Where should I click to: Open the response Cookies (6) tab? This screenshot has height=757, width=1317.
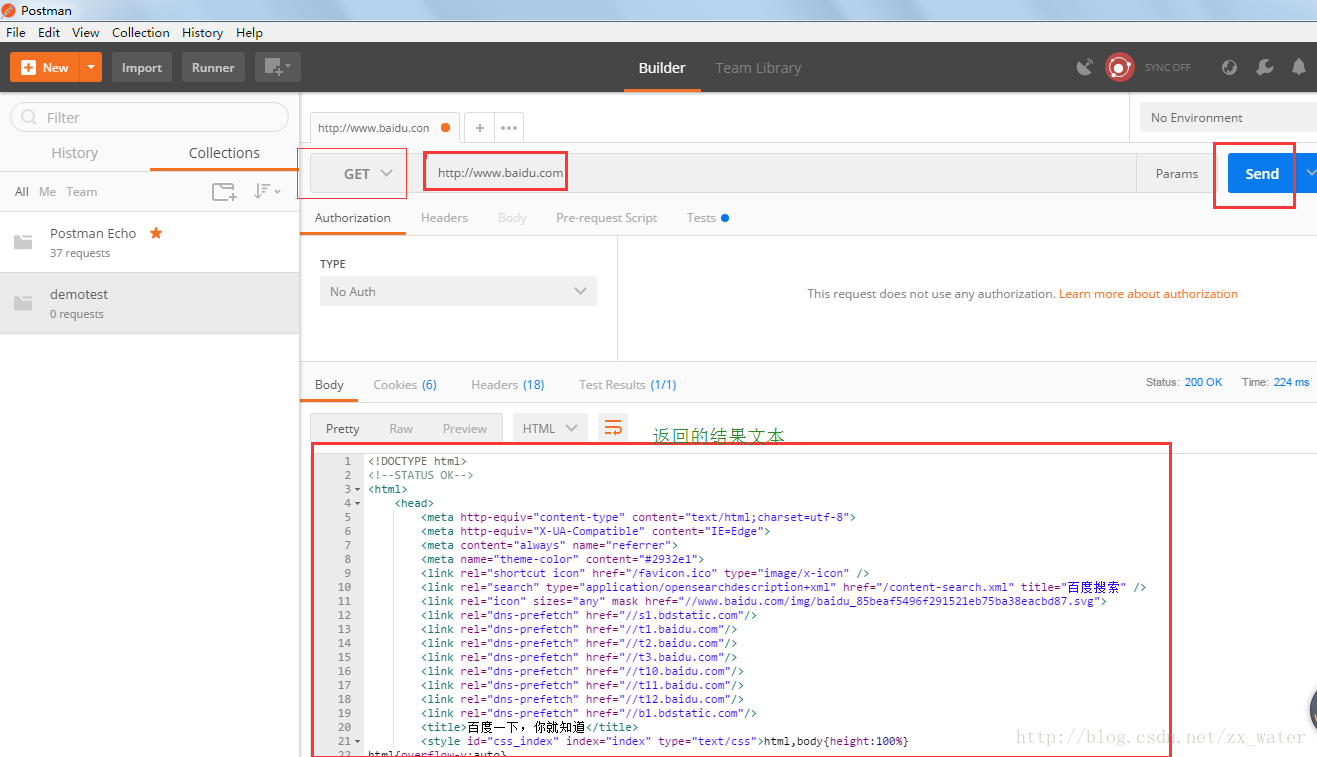tap(405, 384)
